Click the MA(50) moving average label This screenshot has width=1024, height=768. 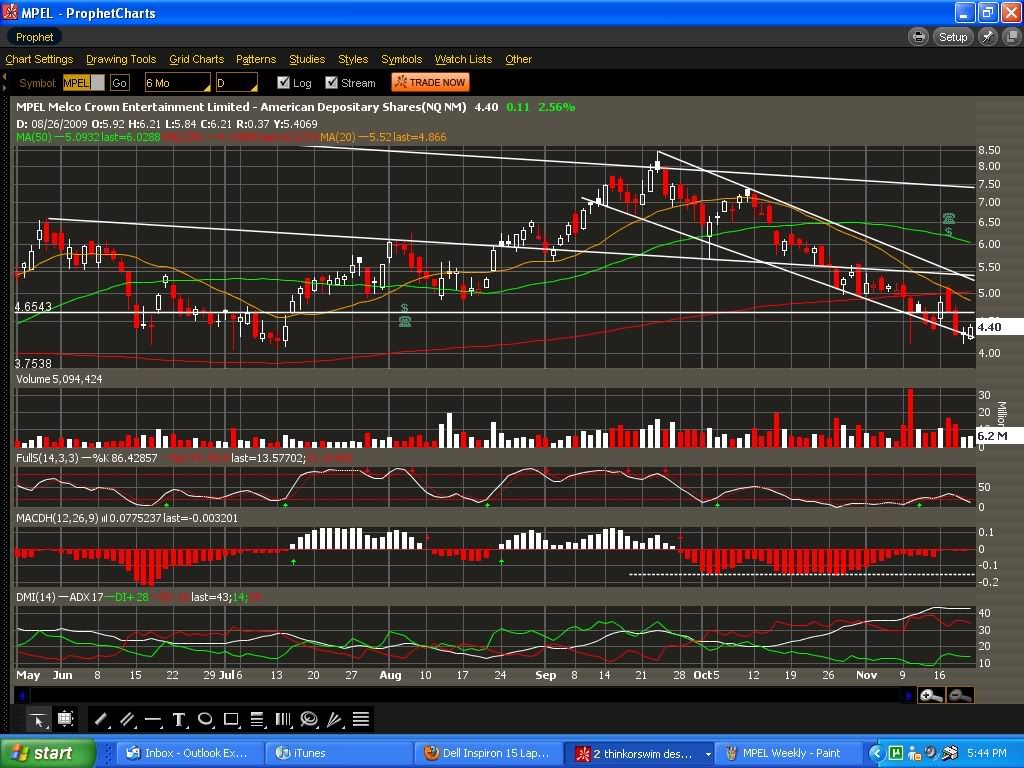click(x=88, y=137)
